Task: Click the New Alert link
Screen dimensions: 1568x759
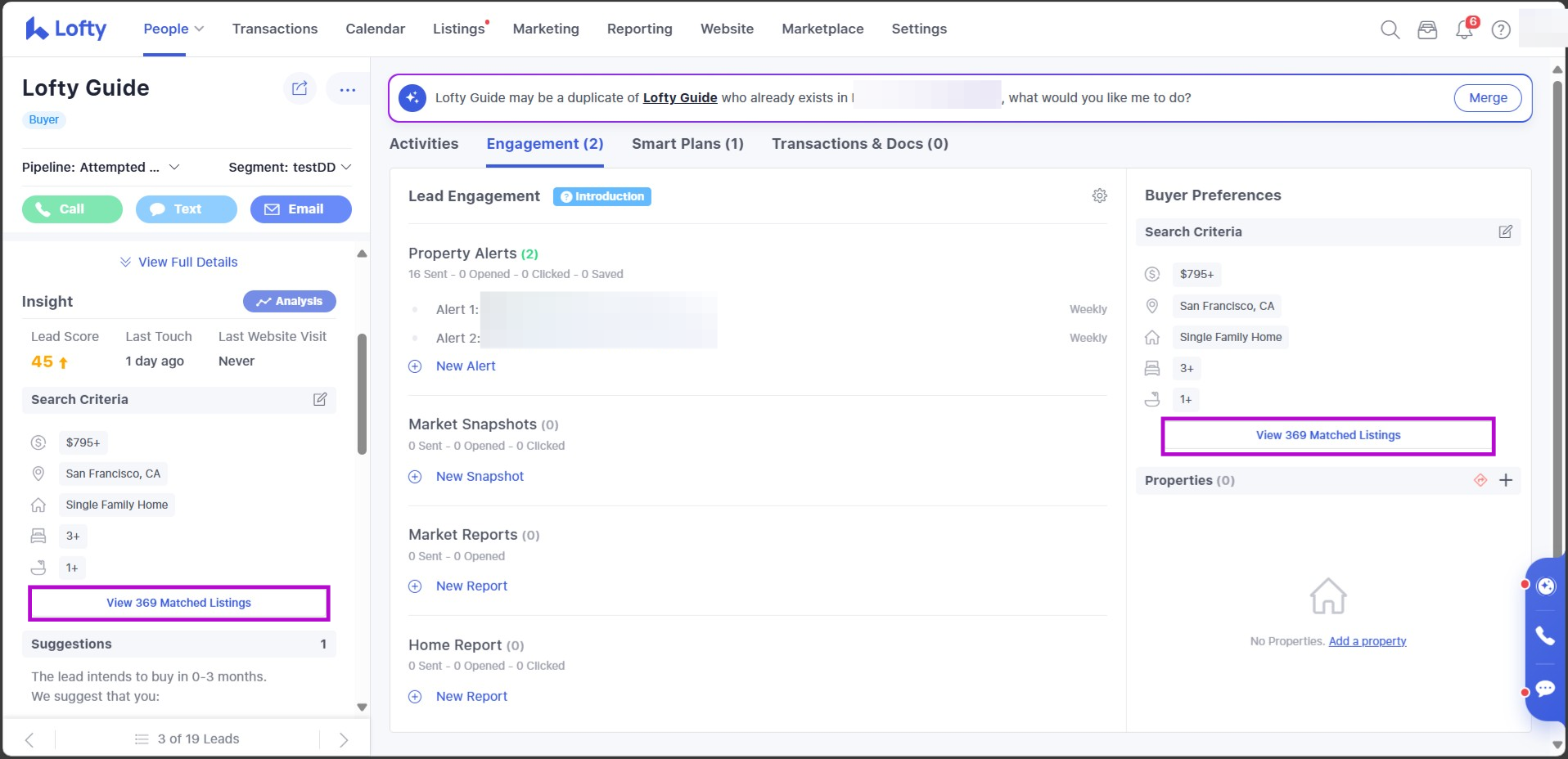Action: (465, 366)
